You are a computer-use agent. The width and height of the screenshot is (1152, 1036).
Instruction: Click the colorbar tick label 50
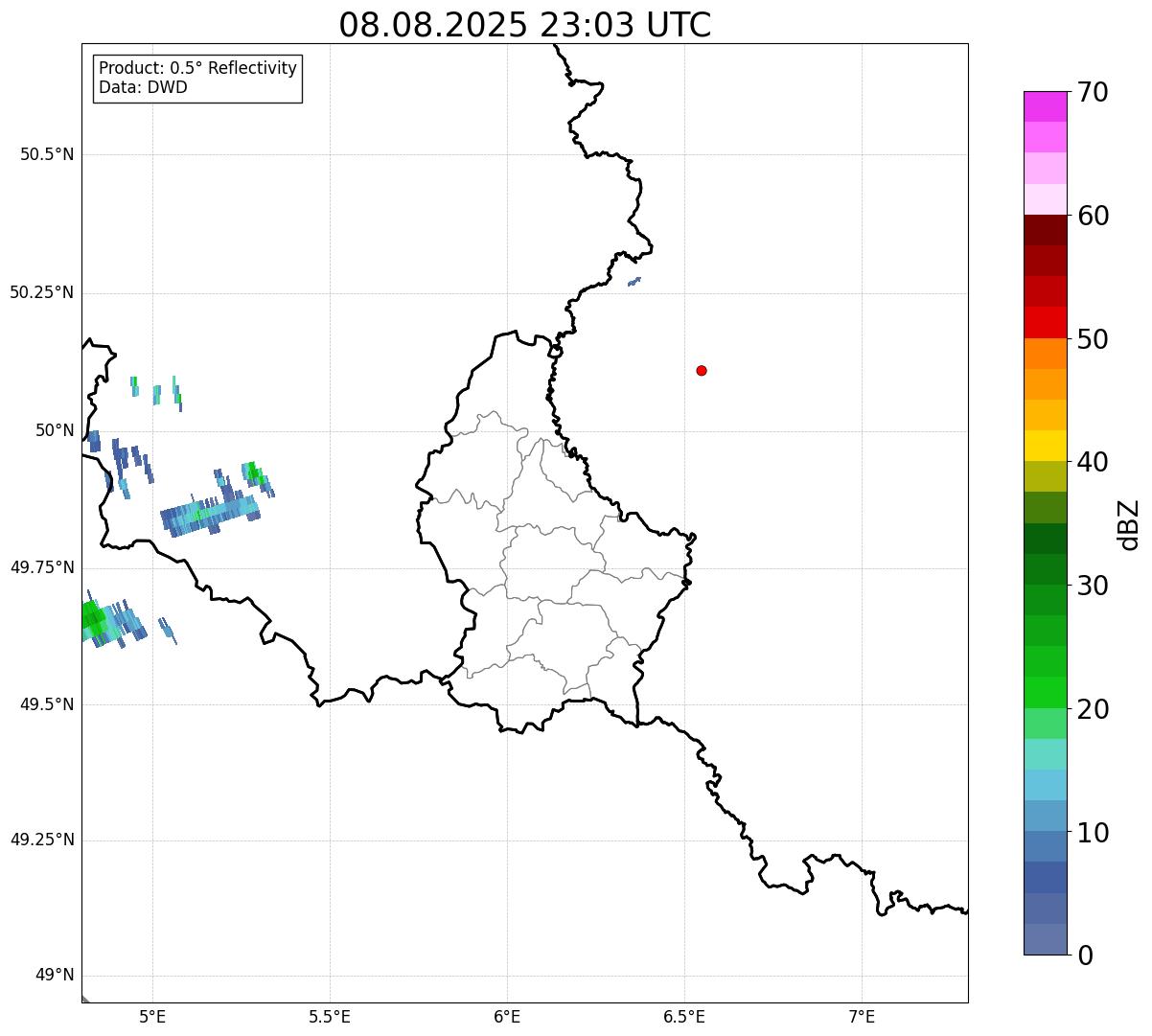click(1093, 339)
